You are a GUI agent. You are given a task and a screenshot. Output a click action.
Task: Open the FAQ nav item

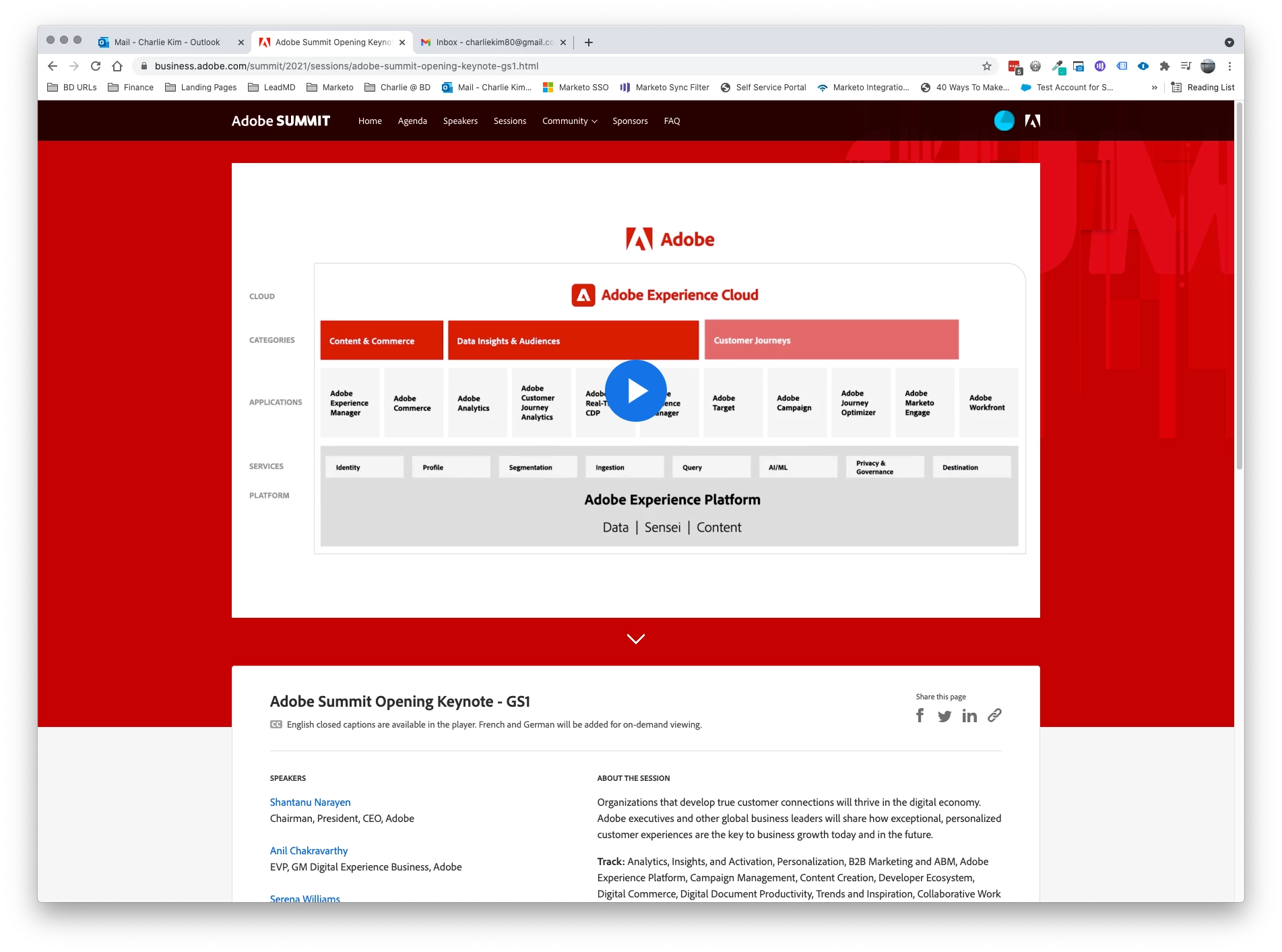pos(672,121)
